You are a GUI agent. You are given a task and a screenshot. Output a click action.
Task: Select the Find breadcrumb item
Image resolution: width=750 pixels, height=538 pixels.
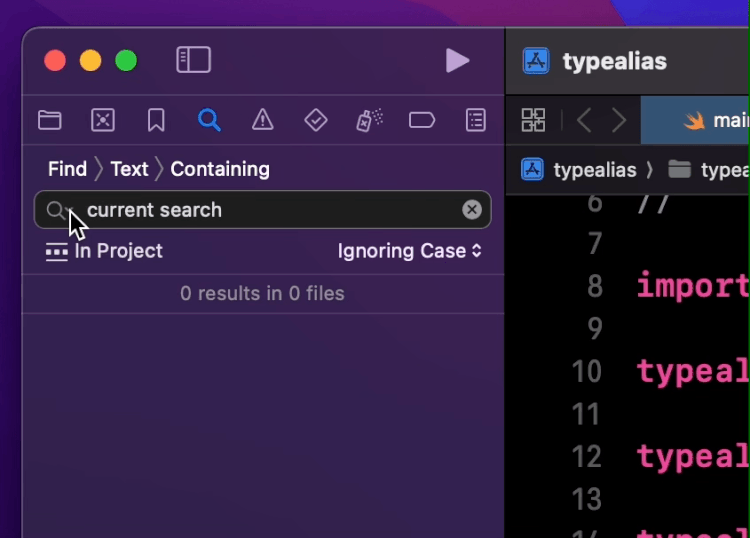[67, 169]
